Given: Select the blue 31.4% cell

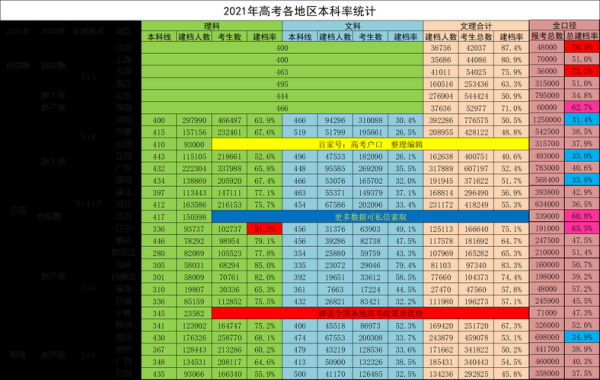Looking at the screenshot, I should tap(582, 119).
